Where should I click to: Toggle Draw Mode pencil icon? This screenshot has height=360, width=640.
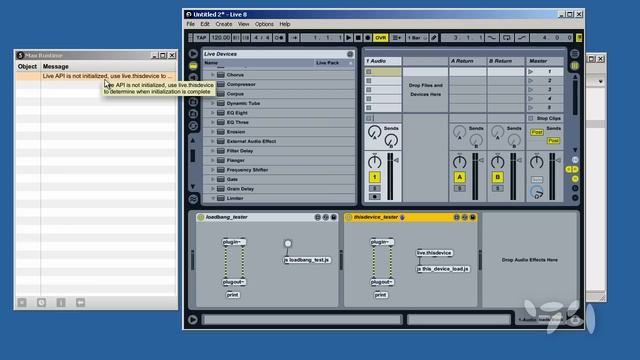tap(434, 38)
